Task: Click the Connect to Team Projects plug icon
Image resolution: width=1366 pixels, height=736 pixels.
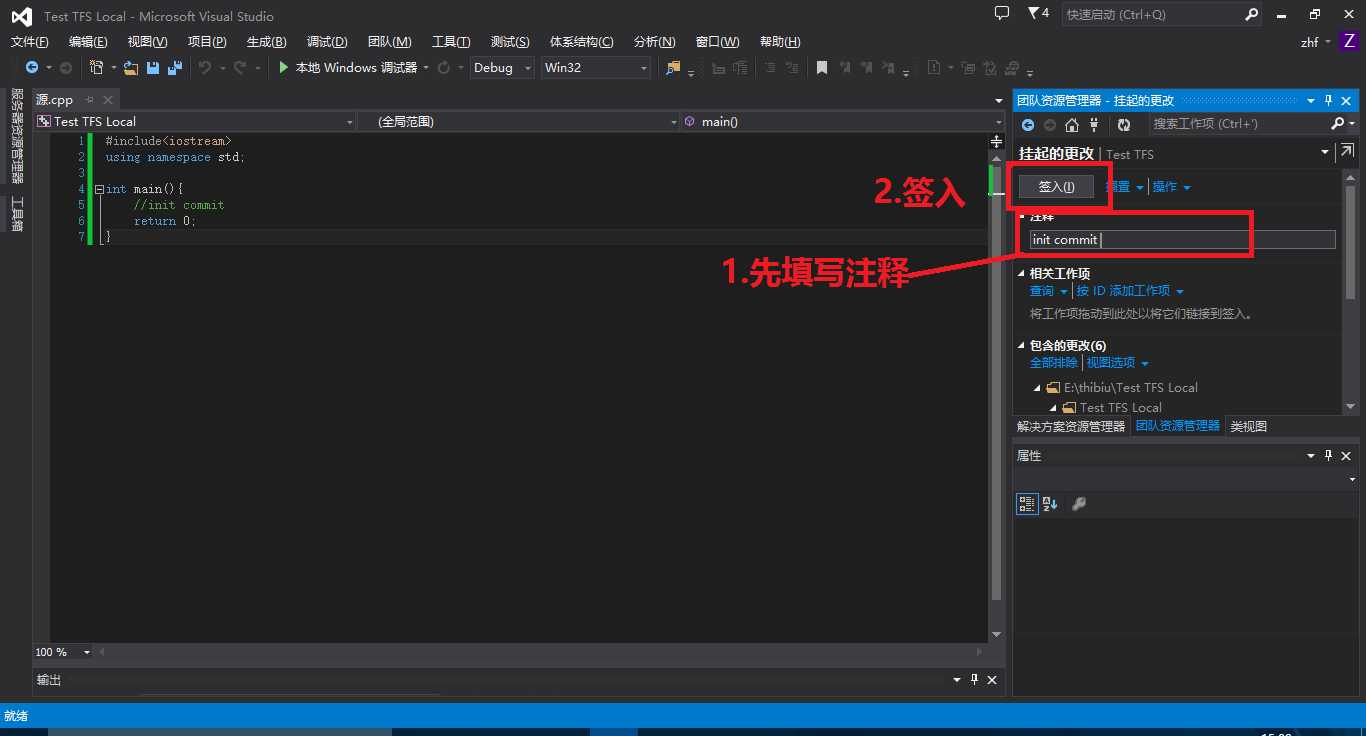Action: pos(1094,125)
